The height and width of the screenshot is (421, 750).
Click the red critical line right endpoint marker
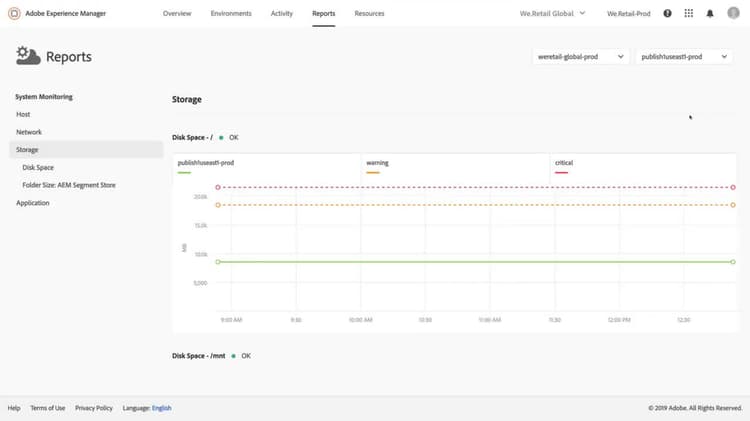(733, 187)
